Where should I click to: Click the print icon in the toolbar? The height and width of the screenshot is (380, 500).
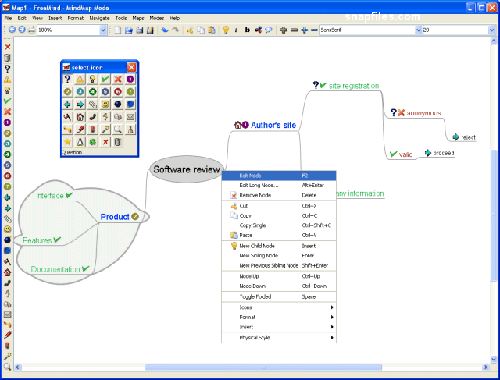point(32,30)
